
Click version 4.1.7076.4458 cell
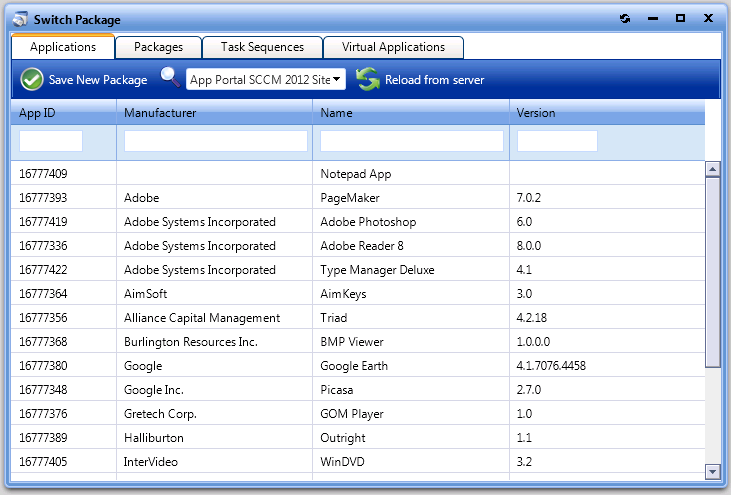coord(607,365)
